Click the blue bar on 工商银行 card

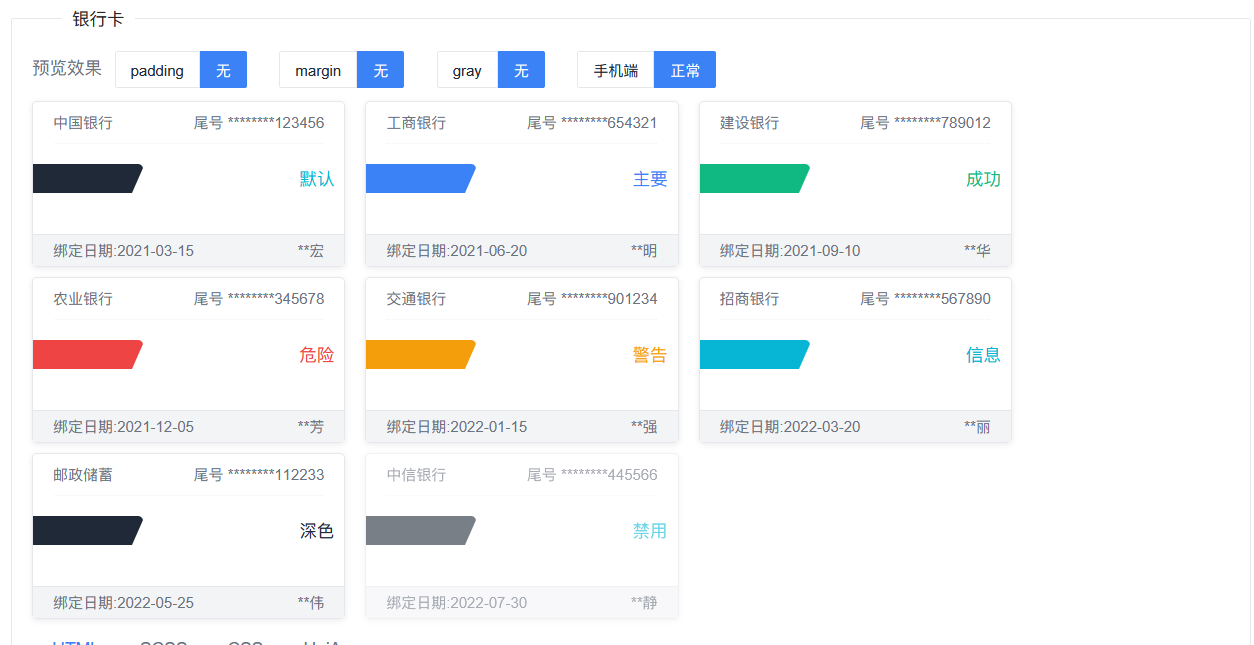(x=420, y=178)
